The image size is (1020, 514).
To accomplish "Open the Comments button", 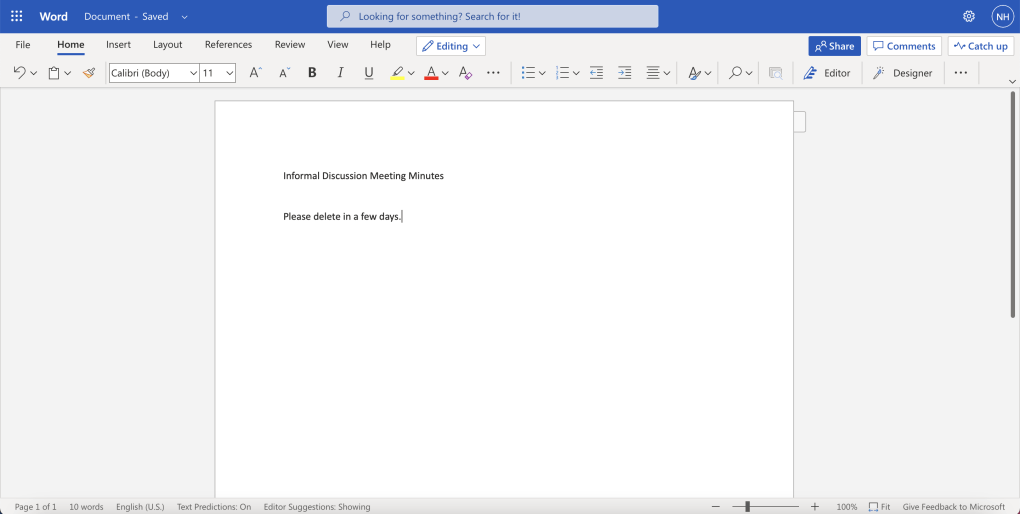I will point(903,46).
